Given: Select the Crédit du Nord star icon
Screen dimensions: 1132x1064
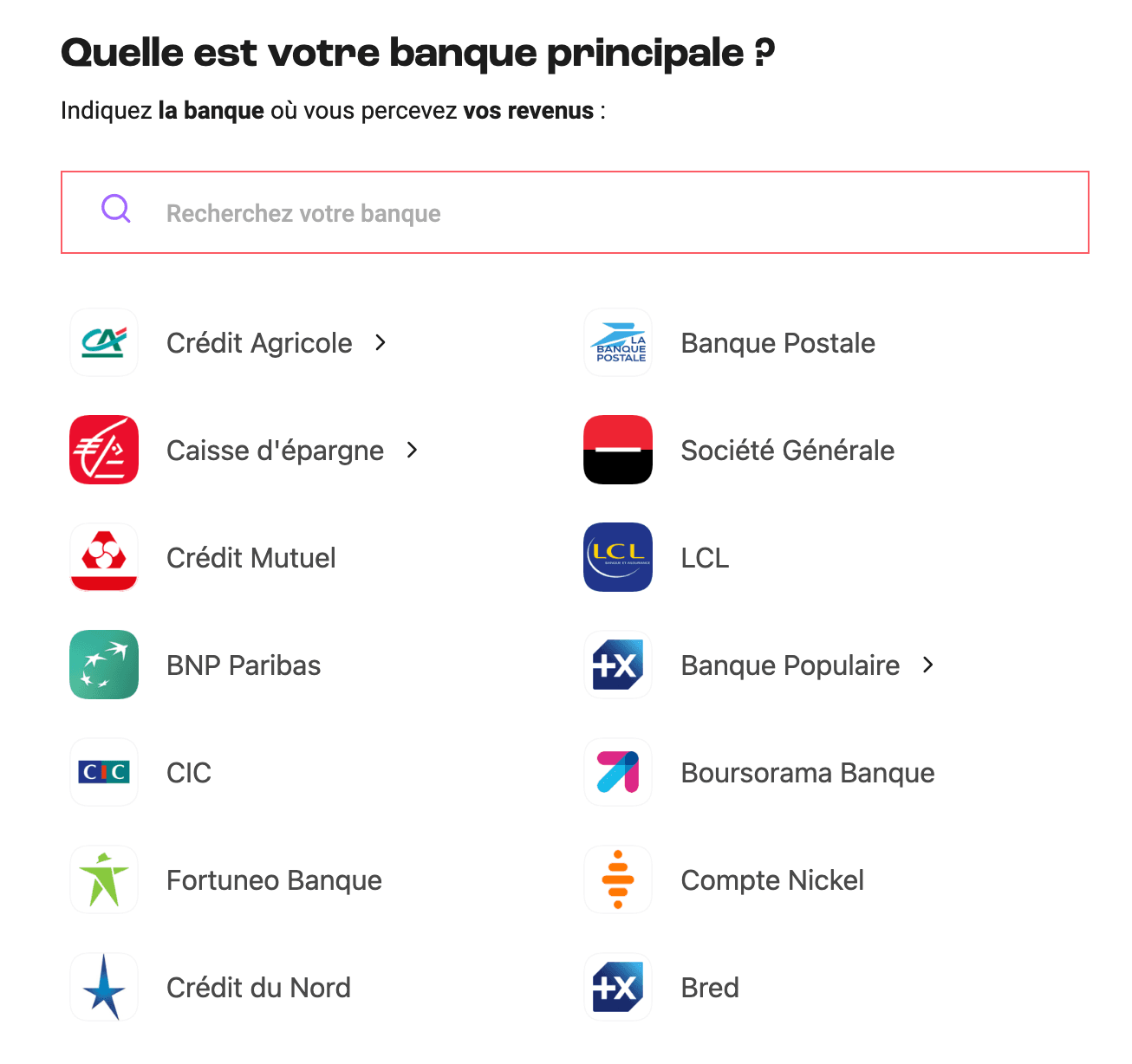Looking at the screenshot, I should [x=103, y=987].
